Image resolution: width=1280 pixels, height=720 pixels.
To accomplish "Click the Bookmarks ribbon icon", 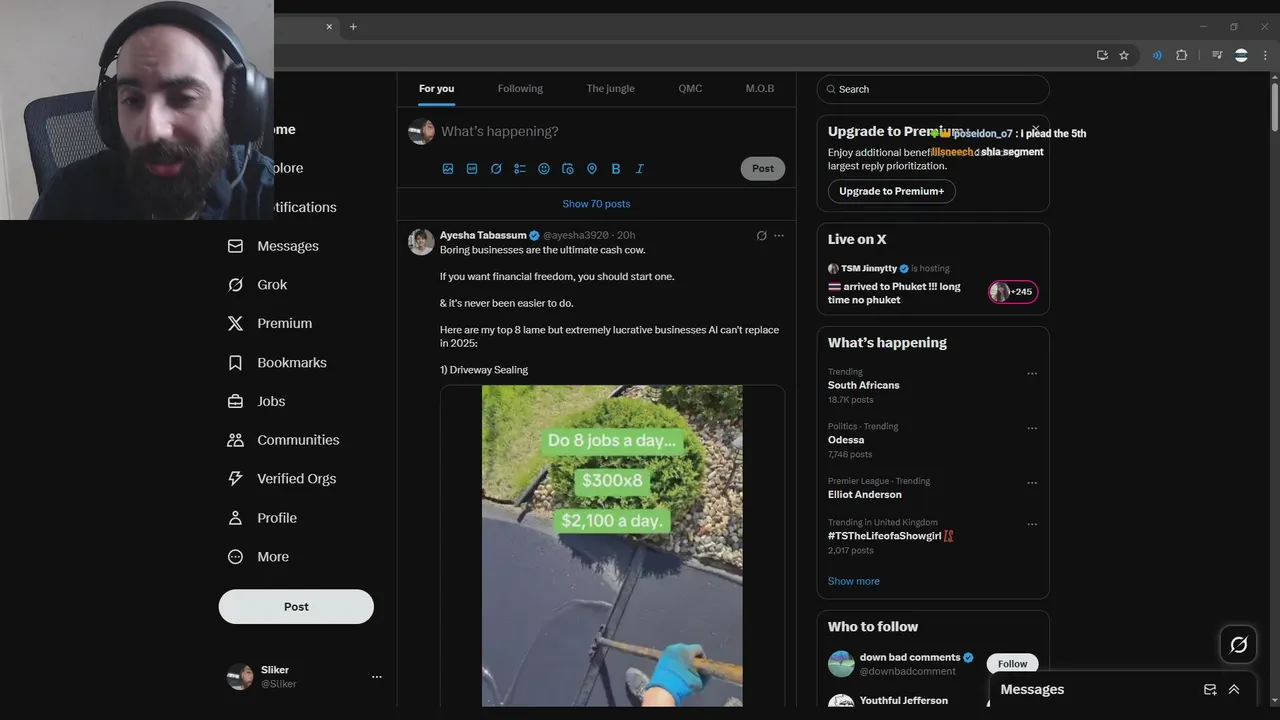I will (x=235, y=363).
